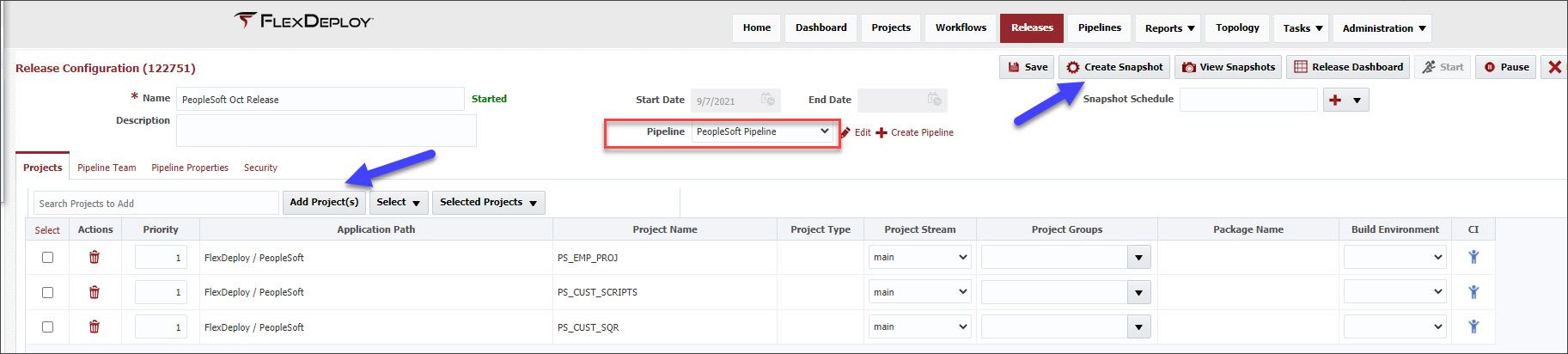The width and height of the screenshot is (1568, 354).
Task: Click the Edit pipeline link
Action: click(x=856, y=132)
